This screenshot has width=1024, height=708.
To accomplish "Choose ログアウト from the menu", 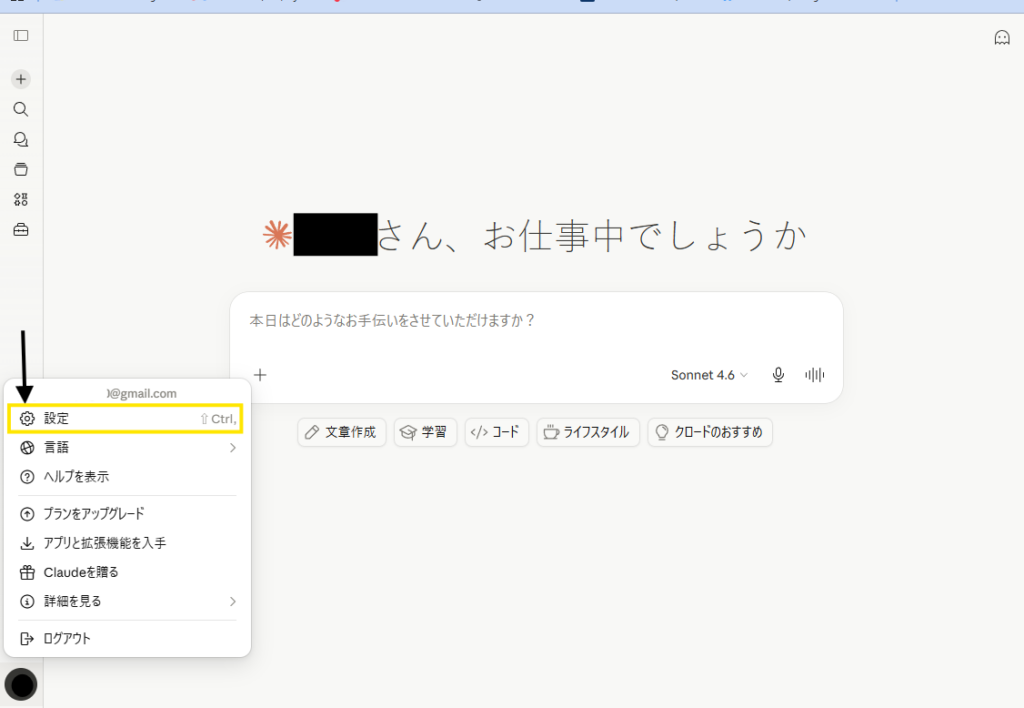I will tap(127, 639).
